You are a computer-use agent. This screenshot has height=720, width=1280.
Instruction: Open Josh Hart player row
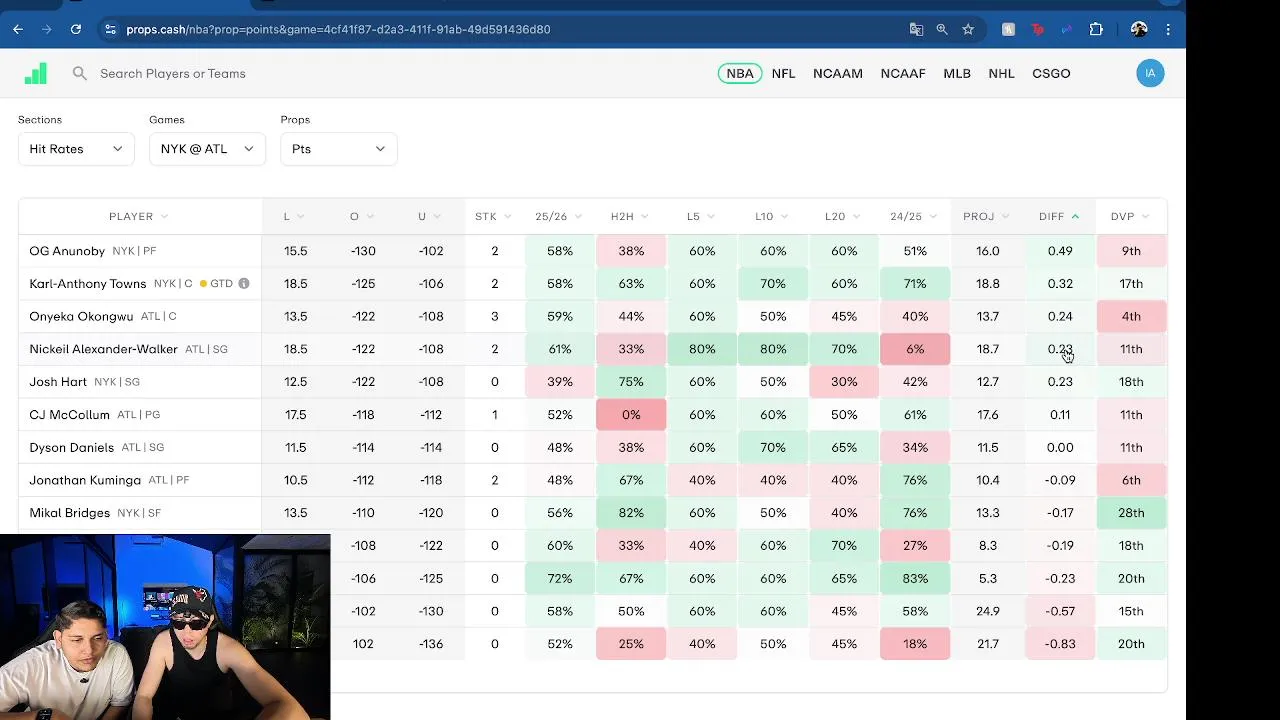click(x=592, y=382)
